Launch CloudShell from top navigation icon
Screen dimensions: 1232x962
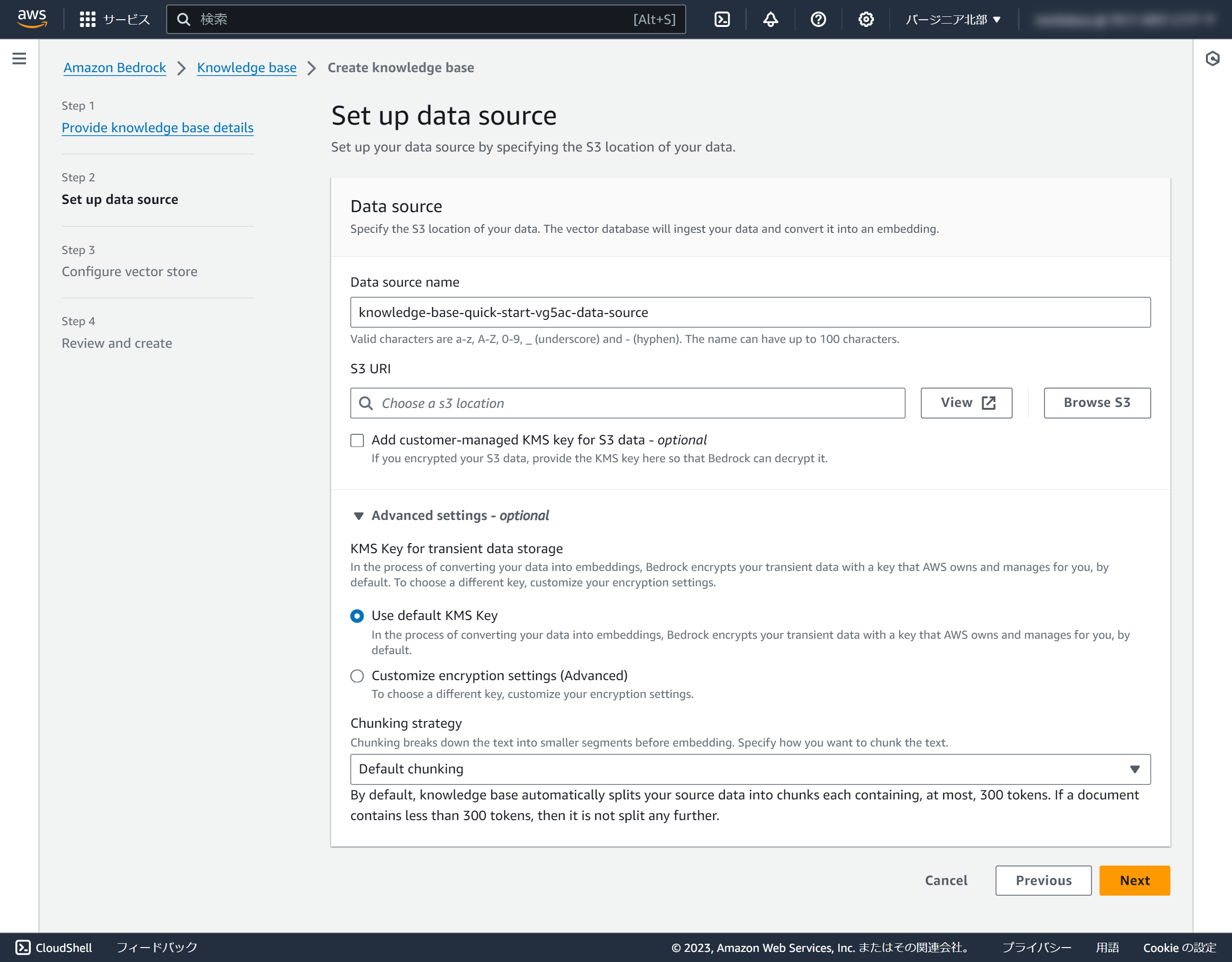click(x=721, y=19)
